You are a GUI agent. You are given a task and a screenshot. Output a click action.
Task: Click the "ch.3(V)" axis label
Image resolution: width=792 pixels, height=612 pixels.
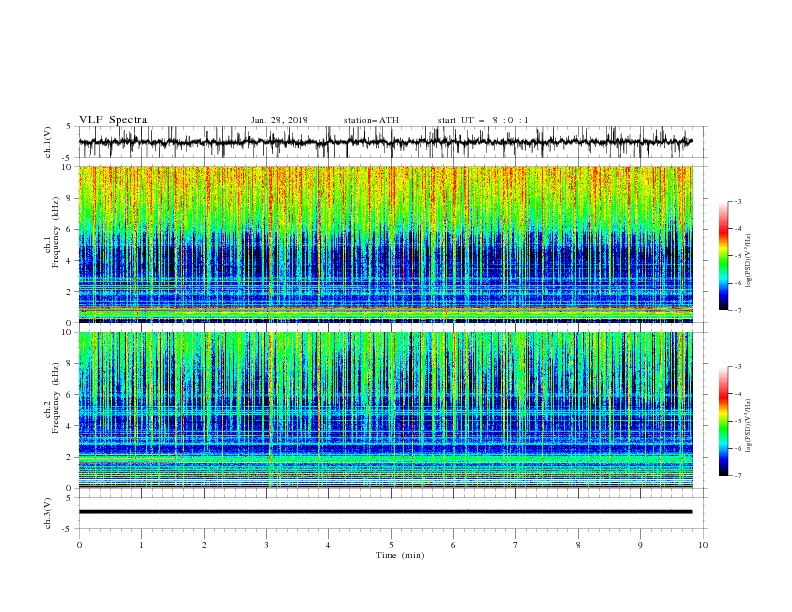point(48,513)
